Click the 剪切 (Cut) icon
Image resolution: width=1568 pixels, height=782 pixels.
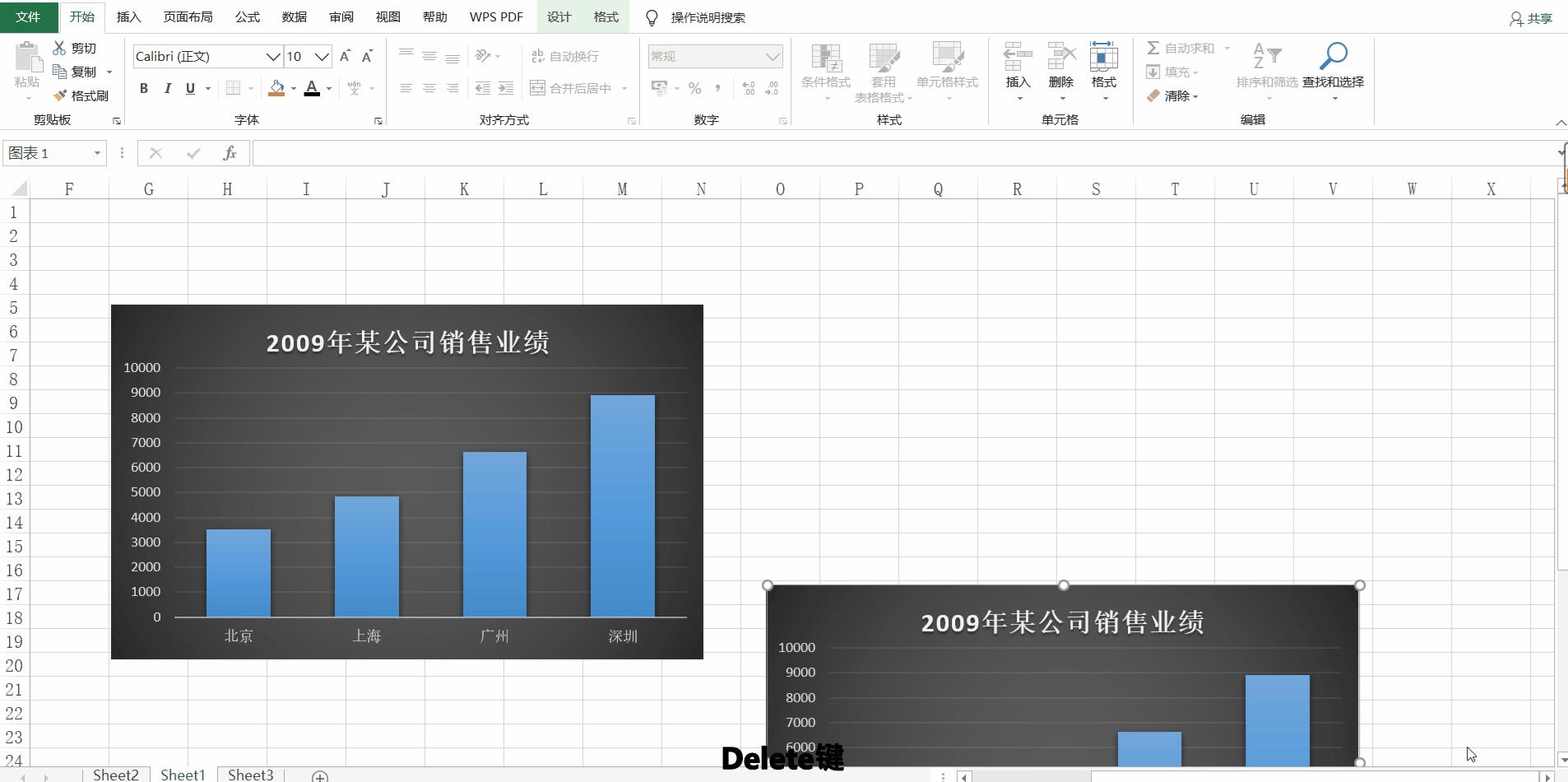[75, 47]
